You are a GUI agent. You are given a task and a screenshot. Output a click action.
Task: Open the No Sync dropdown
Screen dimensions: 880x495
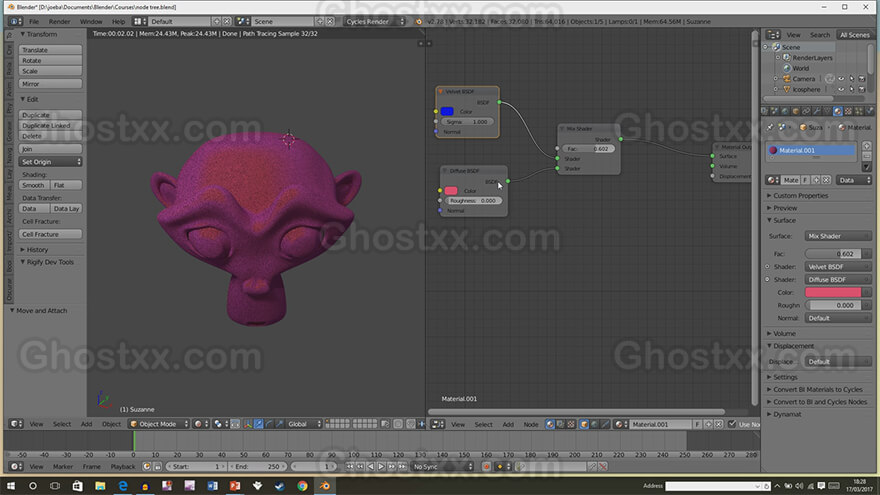pos(442,466)
